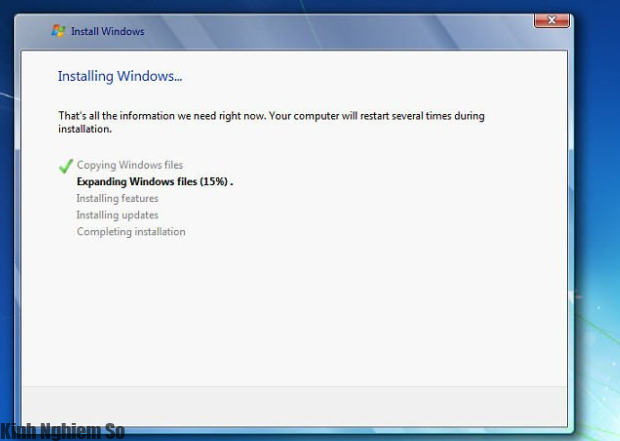620x441 pixels.
Task: Click the Windows flag logo in title bar
Action: [58, 31]
